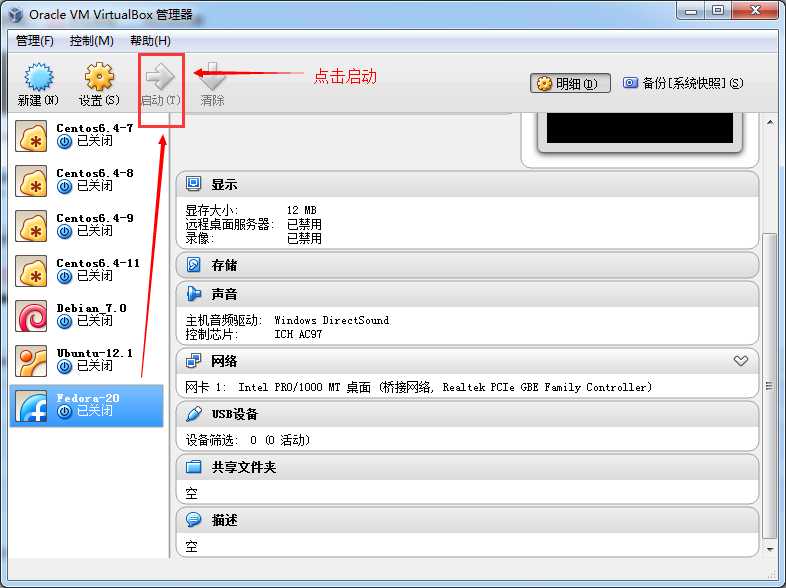The height and width of the screenshot is (588, 786).
Task: Click the 共享文件夹 folder icon
Action: tap(193, 467)
